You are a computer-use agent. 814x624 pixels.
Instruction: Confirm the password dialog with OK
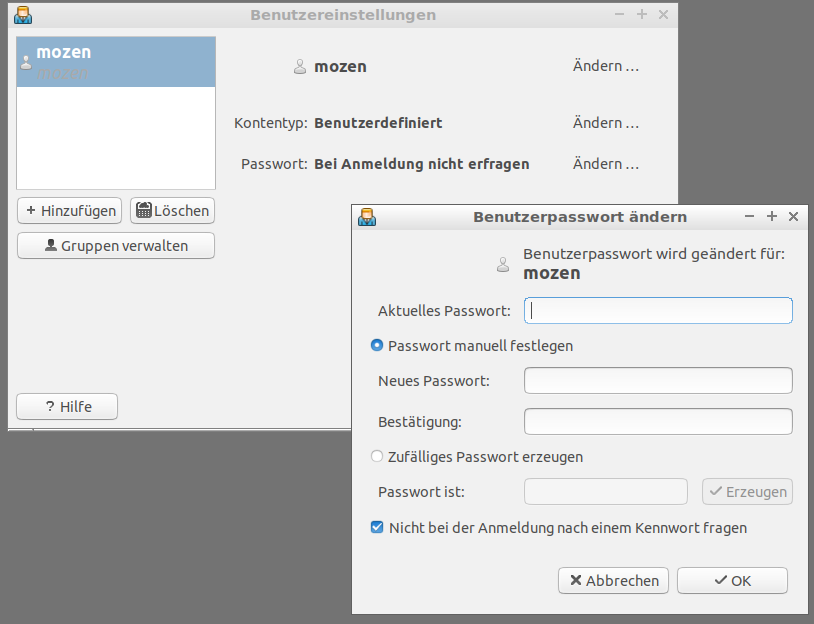click(x=732, y=581)
